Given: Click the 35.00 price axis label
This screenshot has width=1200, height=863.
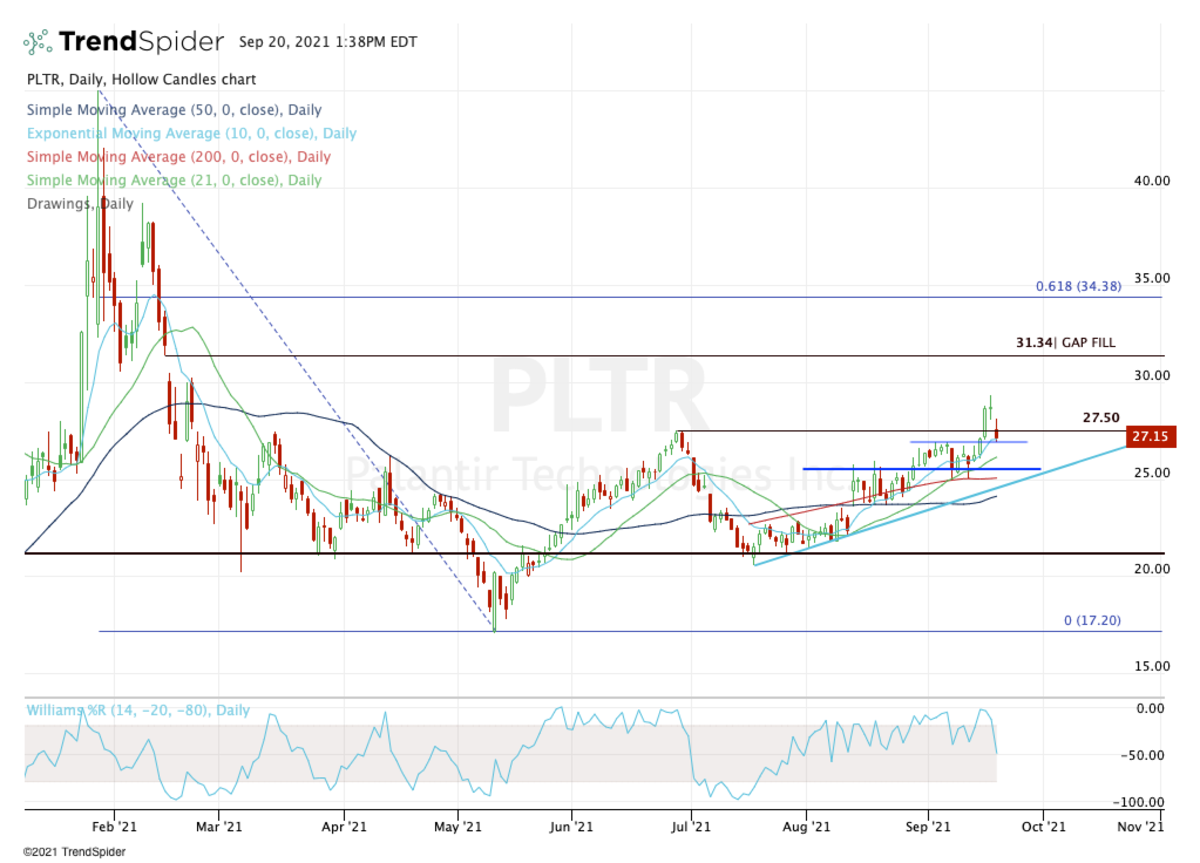Looking at the screenshot, I should 1152,278.
